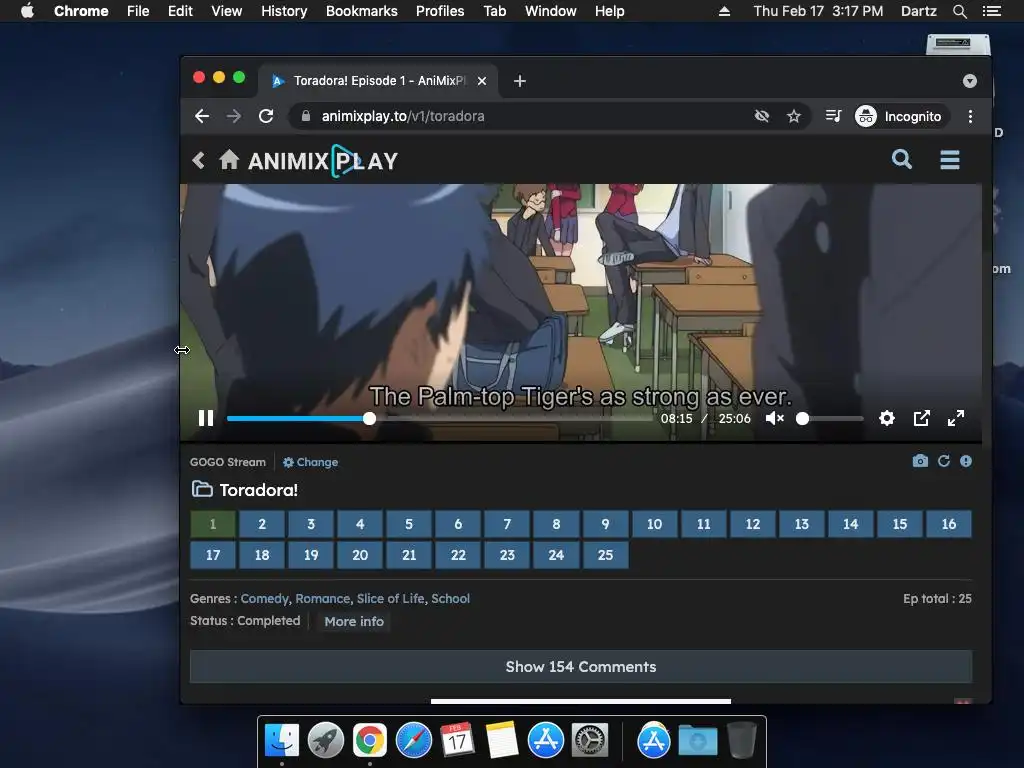Click the Incognito profile button
The width and height of the screenshot is (1024, 768).
(x=899, y=116)
